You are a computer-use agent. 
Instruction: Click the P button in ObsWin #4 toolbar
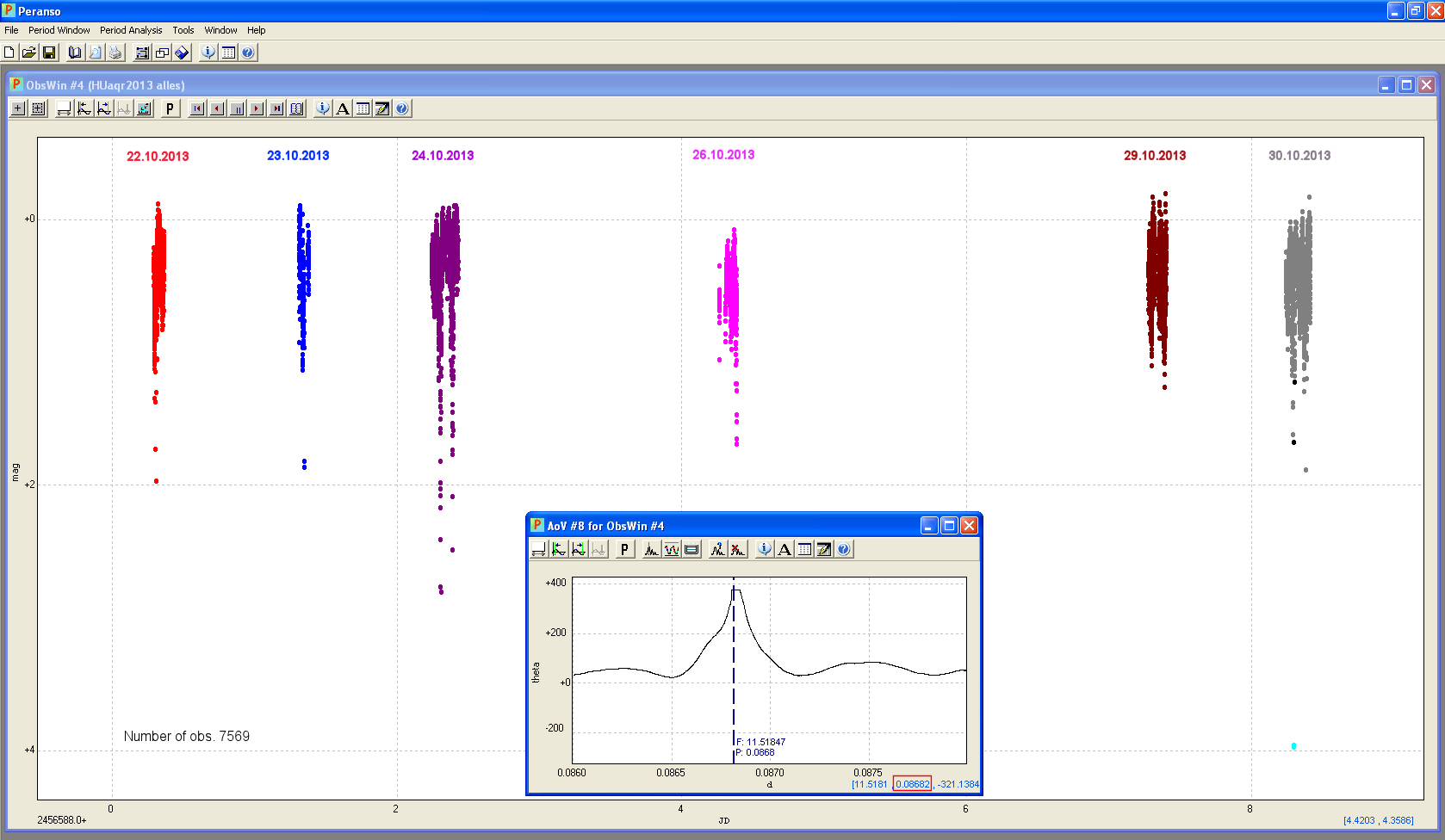(170, 108)
